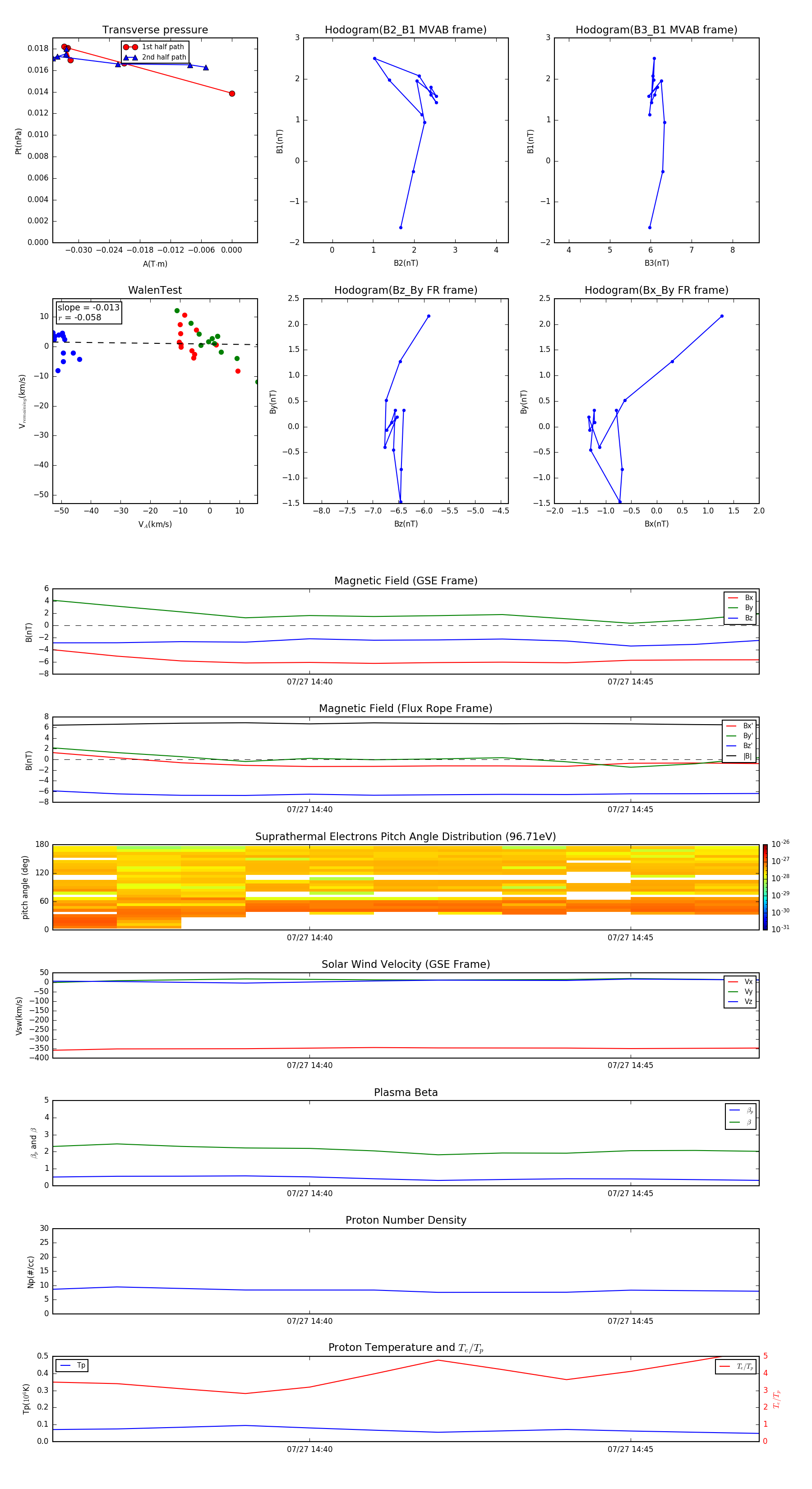Click the Bz legend entry in GSE magnetic field plot
The width and height of the screenshot is (812, 1489).
point(740,618)
